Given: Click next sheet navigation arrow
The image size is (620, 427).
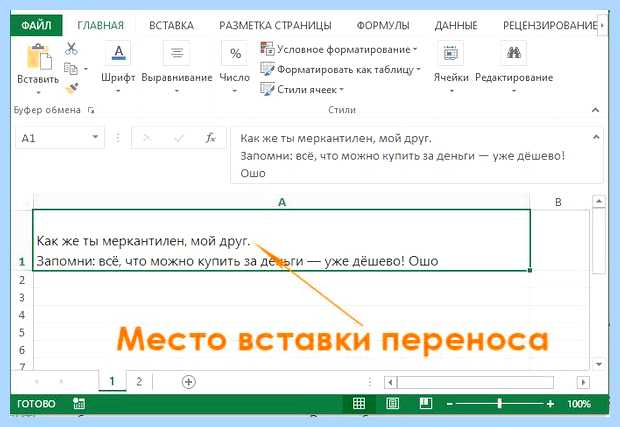Looking at the screenshot, I should pos(61,382).
